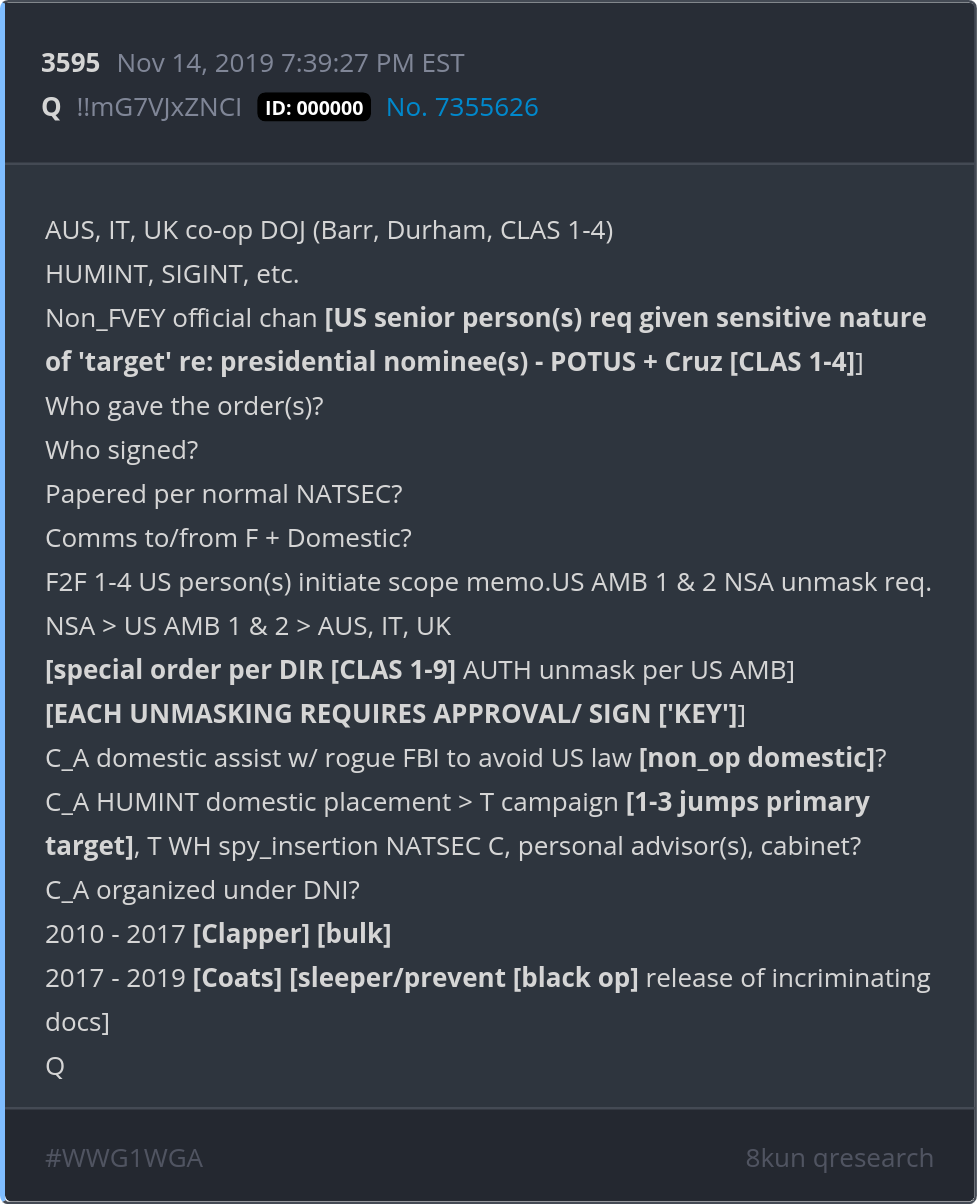Open the No. 7355626 post link
978x1204 pixels.
click(x=462, y=107)
